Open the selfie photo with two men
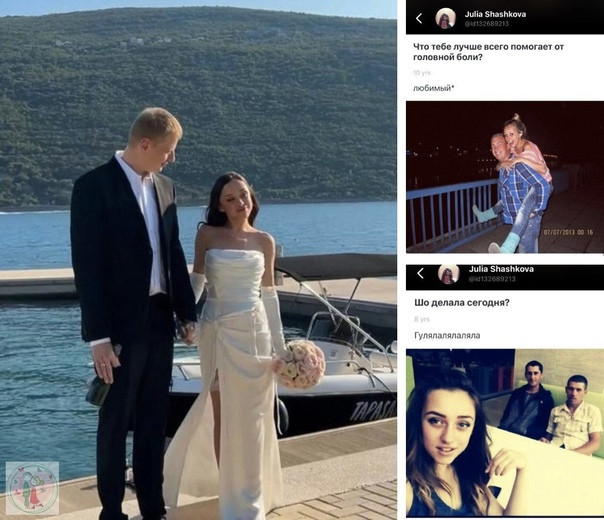The width and height of the screenshot is (604, 520). (505, 433)
